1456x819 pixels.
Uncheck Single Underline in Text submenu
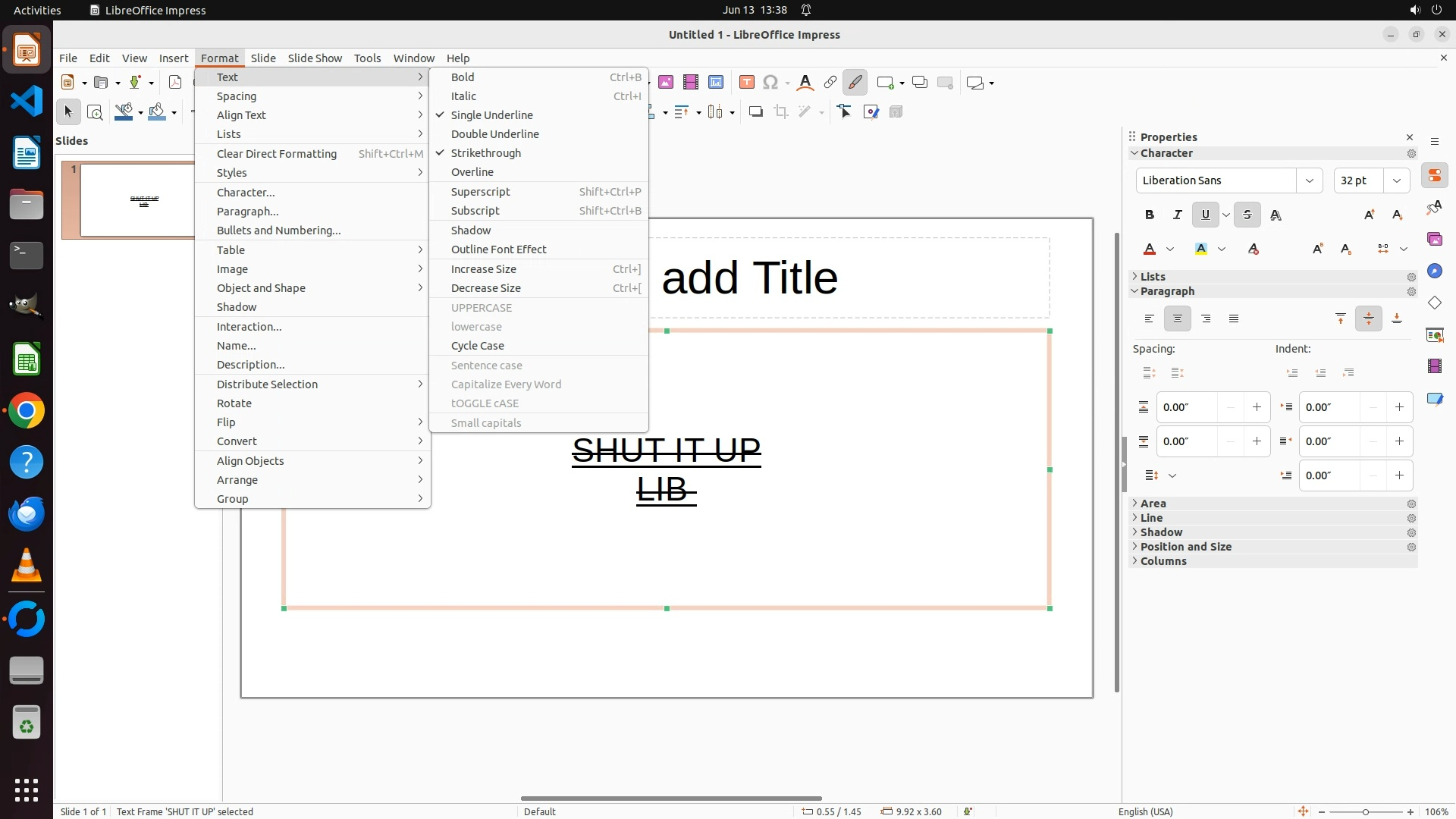tap(491, 115)
